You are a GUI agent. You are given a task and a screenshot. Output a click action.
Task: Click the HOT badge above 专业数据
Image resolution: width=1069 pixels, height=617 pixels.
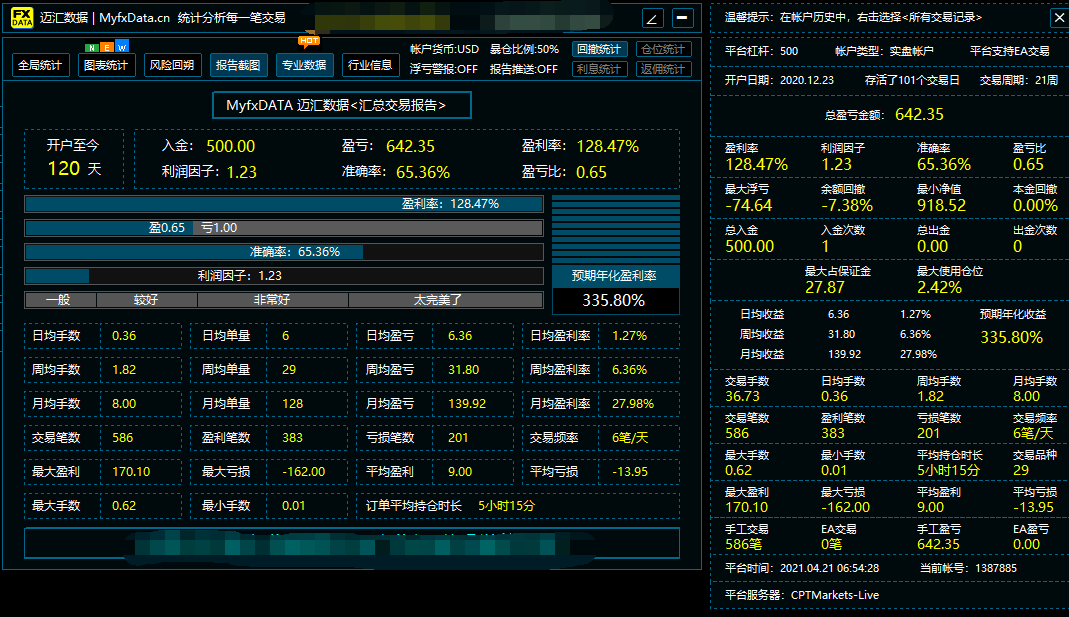pos(308,42)
